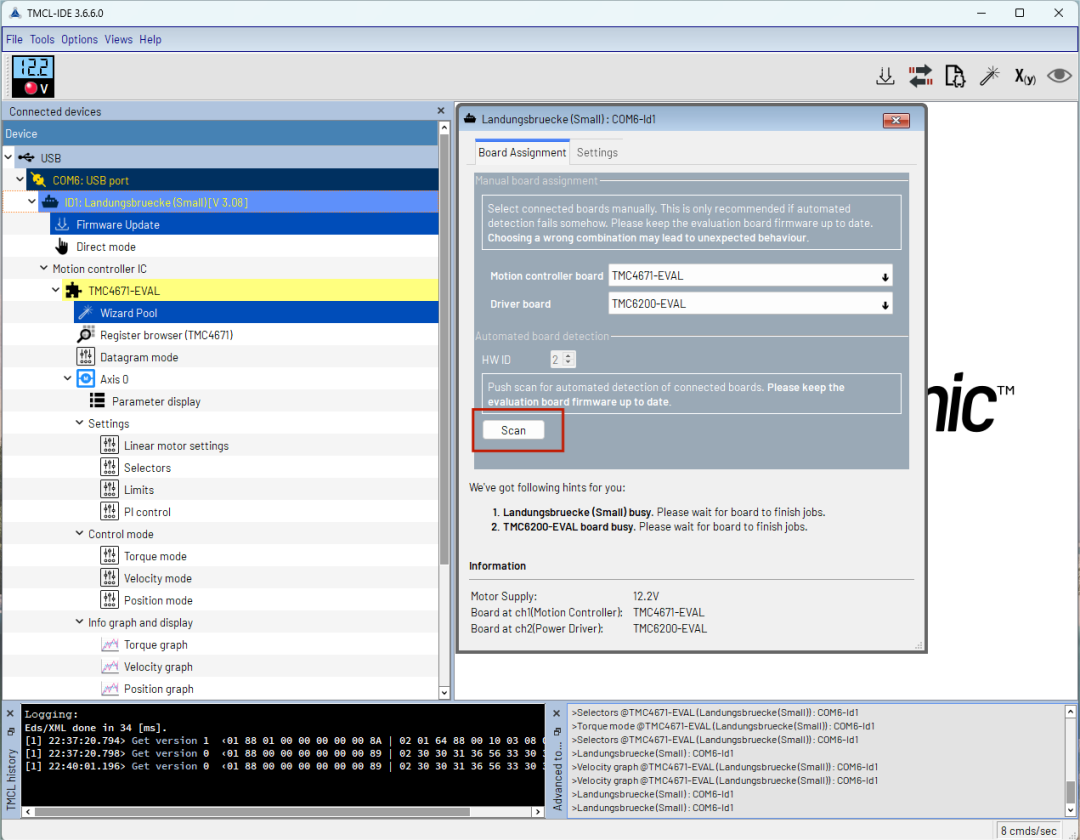
Task: Close the TMCL history panel
Action: pos(10,713)
